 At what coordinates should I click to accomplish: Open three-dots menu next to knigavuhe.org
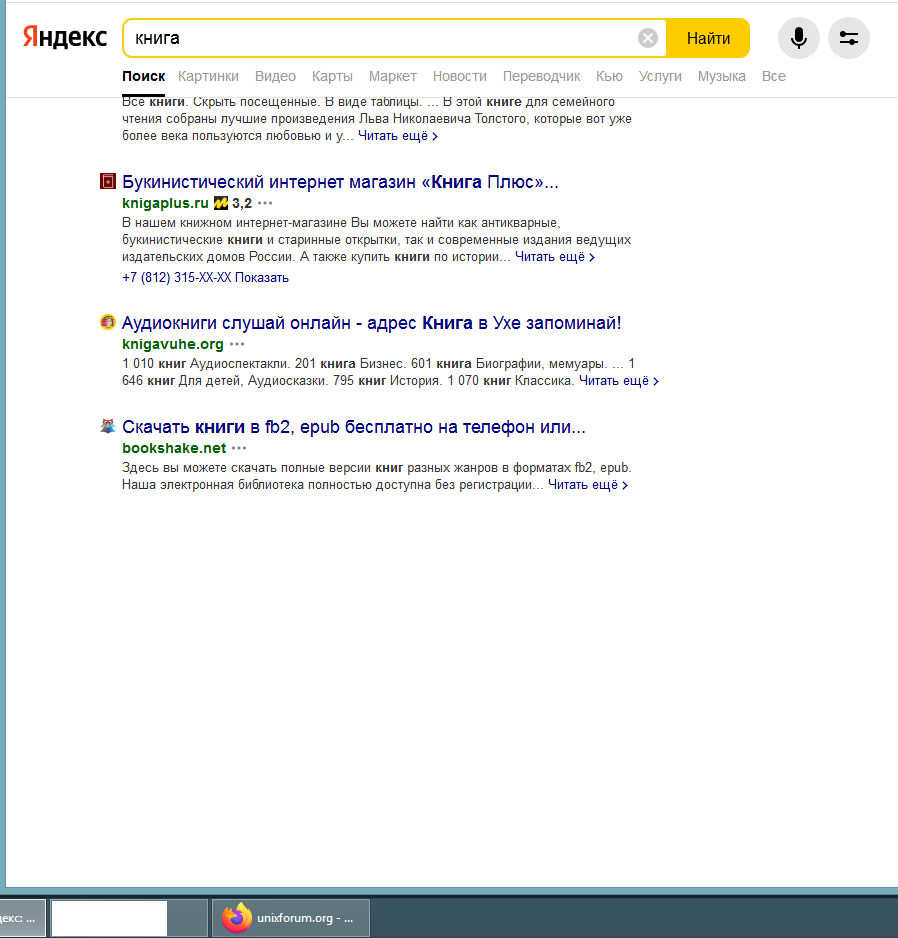click(x=237, y=344)
